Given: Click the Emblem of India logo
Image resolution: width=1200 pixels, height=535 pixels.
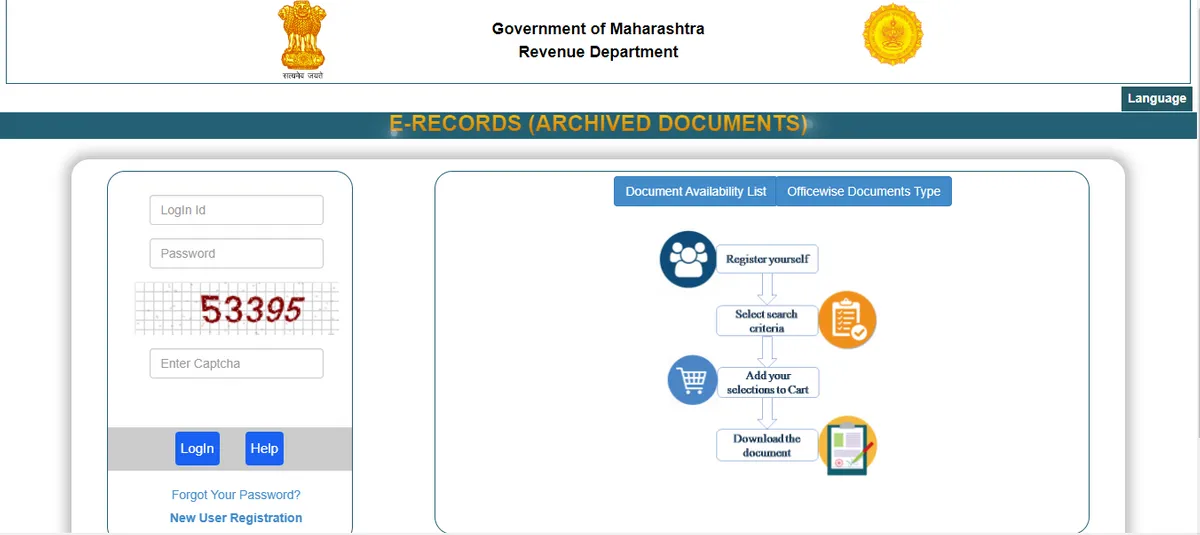Looking at the screenshot, I should pyautogui.click(x=303, y=37).
